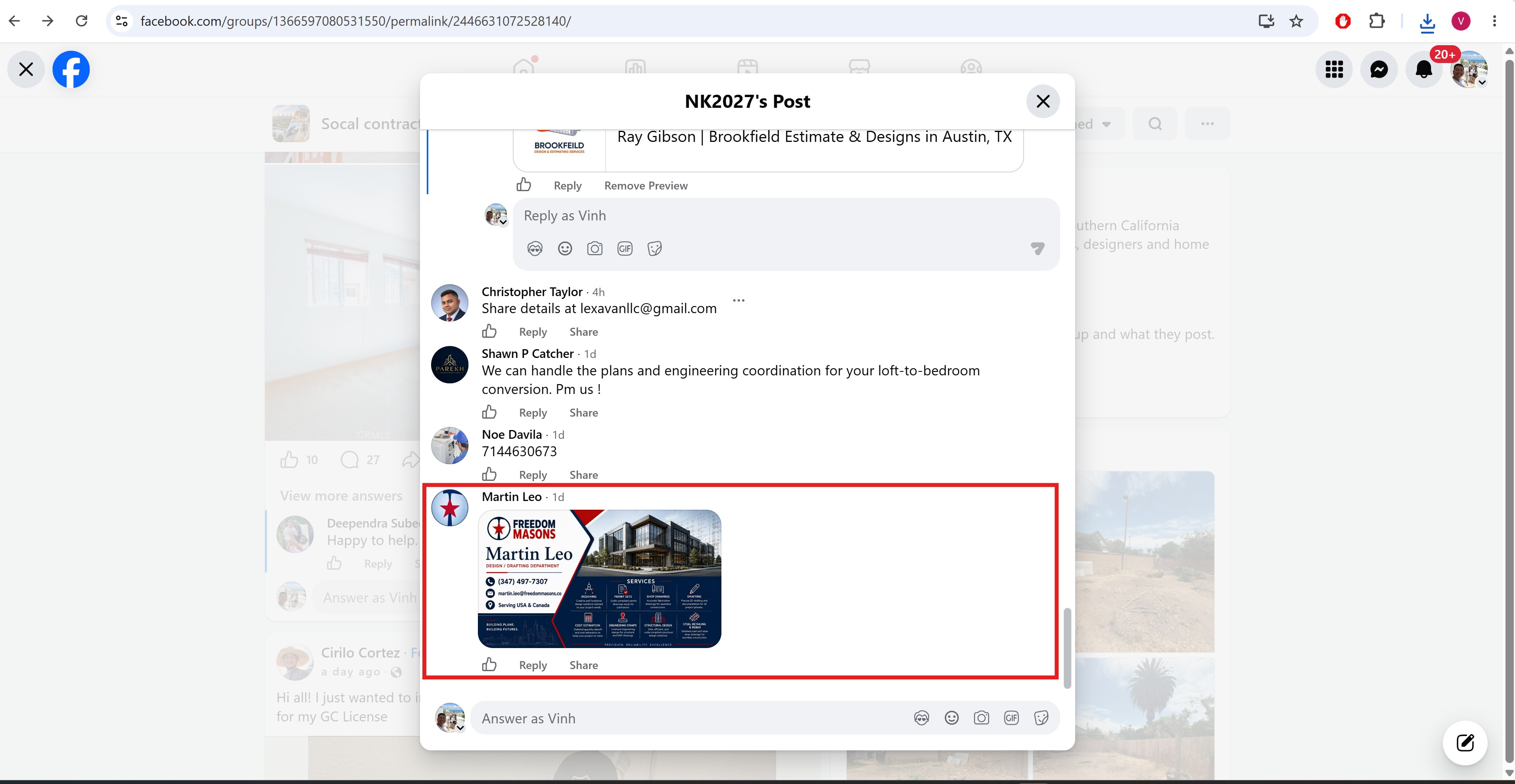This screenshot has width=1515, height=784.
Task: Add sticker in Answer as Vinh box
Action: tap(1041, 718)
